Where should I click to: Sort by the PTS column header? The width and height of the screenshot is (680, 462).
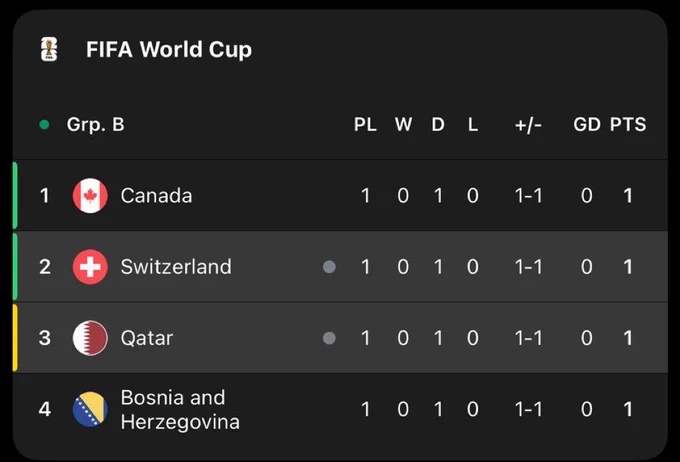(628, 125)
